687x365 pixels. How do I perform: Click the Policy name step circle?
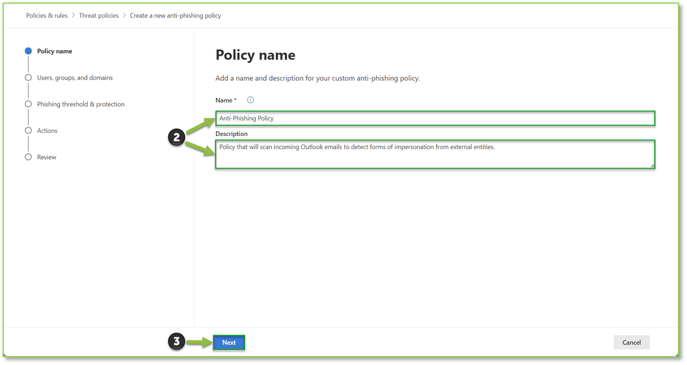coord(28,51)
